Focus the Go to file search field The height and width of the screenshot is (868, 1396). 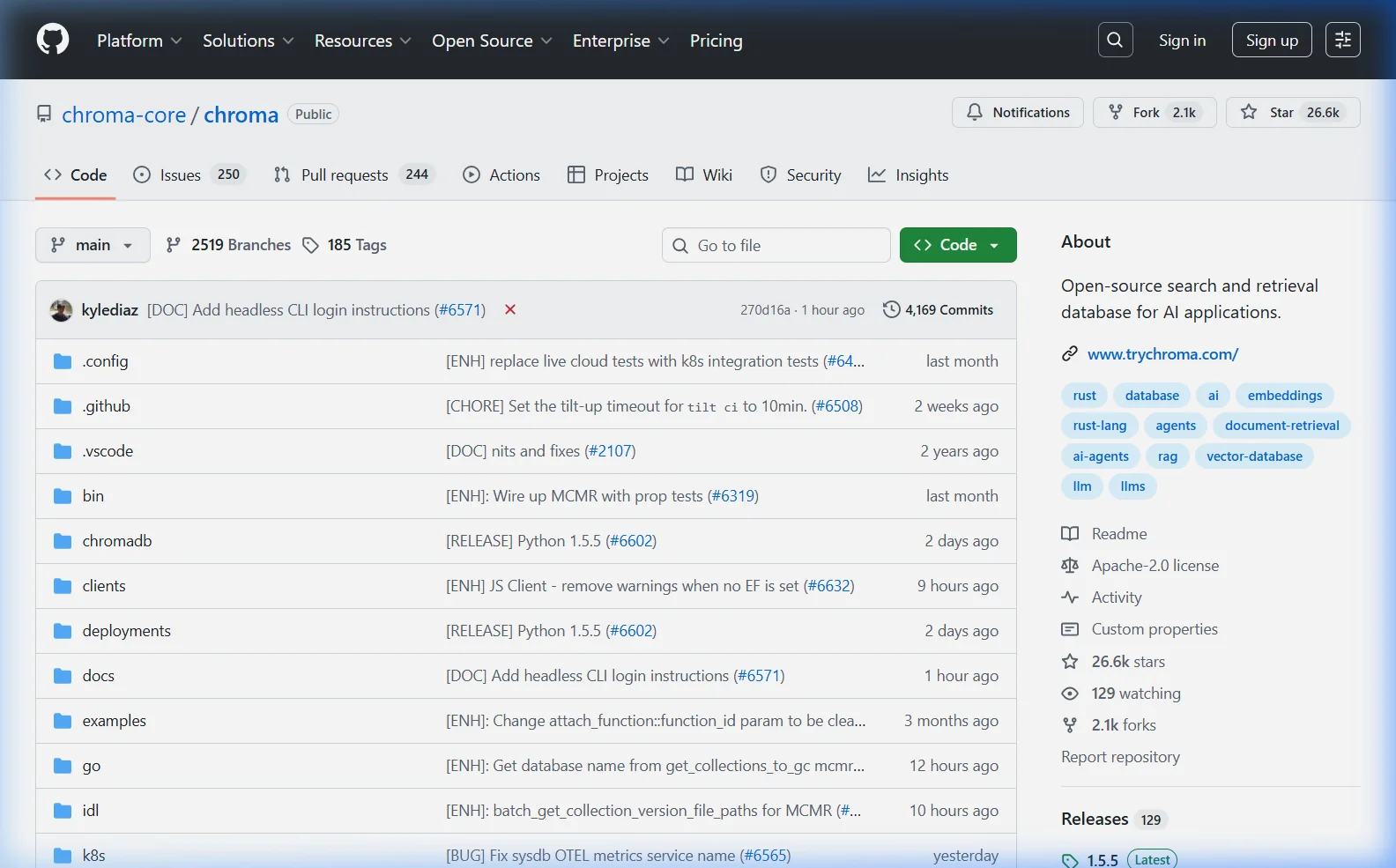pos(776,245)
